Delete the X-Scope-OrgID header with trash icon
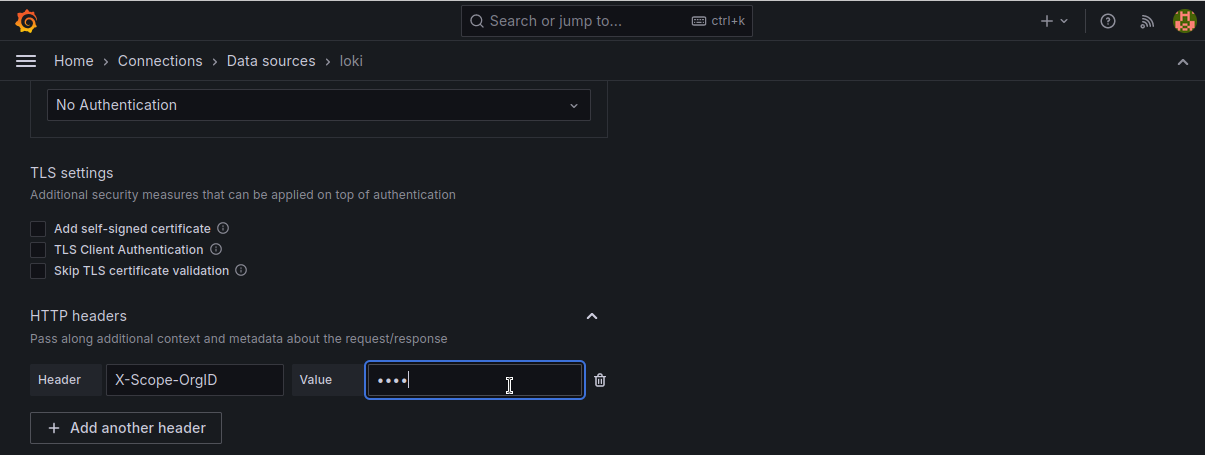Viewport: 1205px width, 455px height. click(x=600, y=380)
